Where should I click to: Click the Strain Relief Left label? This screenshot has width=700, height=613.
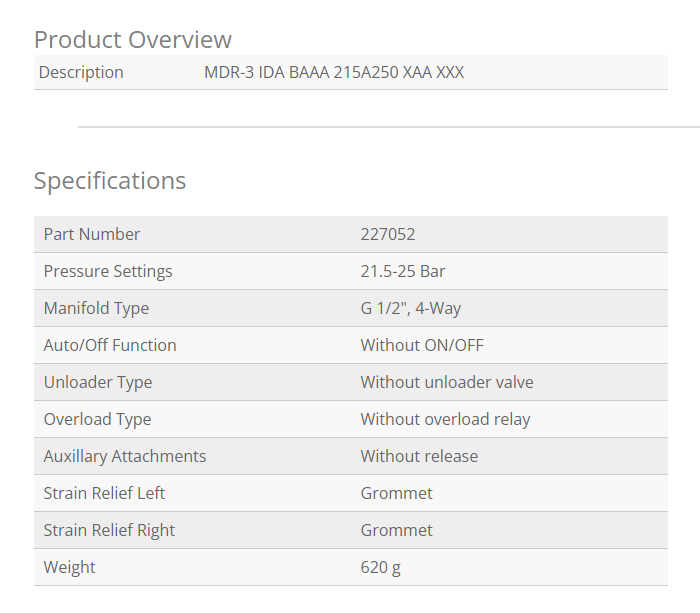pos(104,494)
